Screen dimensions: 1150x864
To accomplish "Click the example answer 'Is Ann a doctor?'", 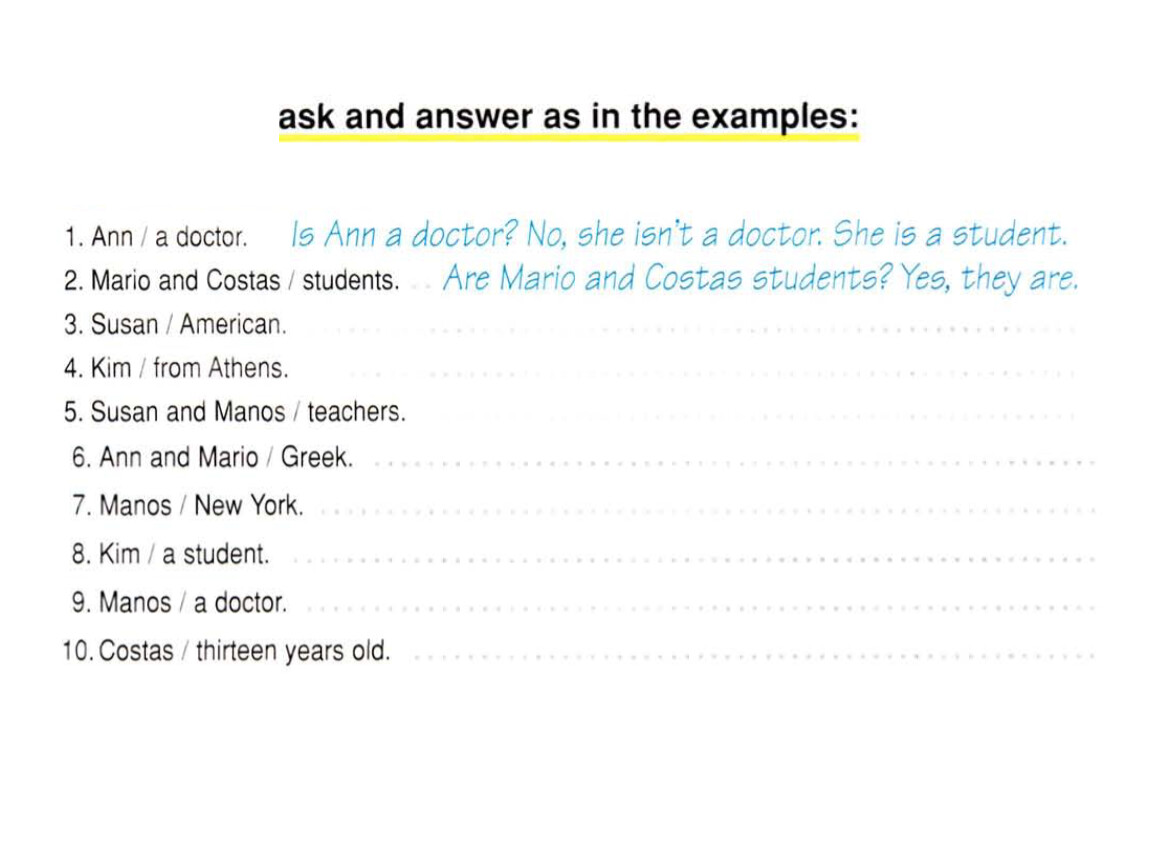I will pyautogui.click(x=404, y=235).
